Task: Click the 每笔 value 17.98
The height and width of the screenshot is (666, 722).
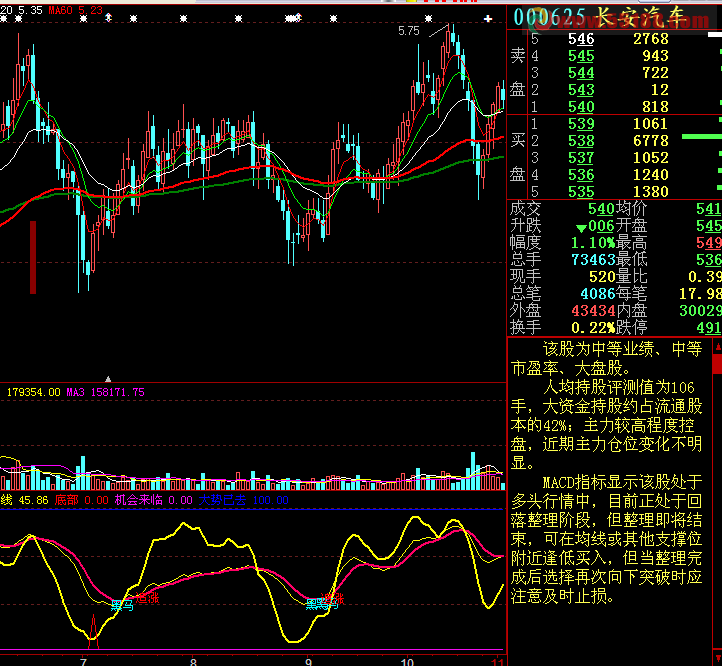Action: pyautogui.click(x=700, y=294)
